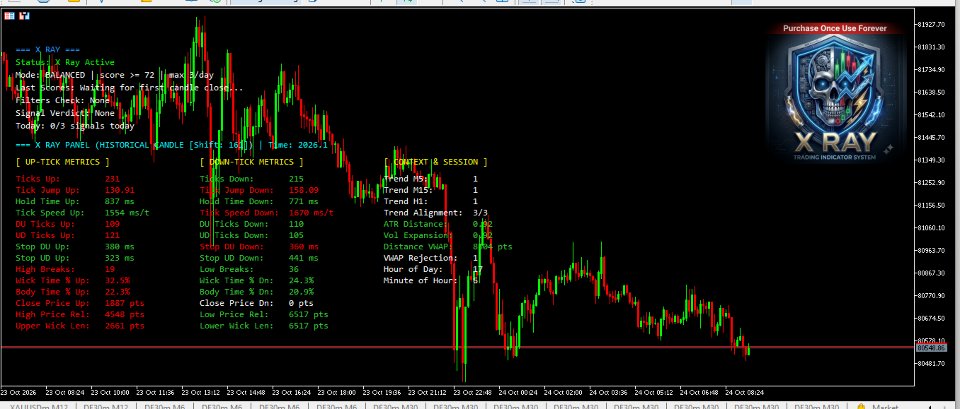
Task: Click the 'Stop UD Down: 441 ms' row
Action: click(x=258, y=258)
